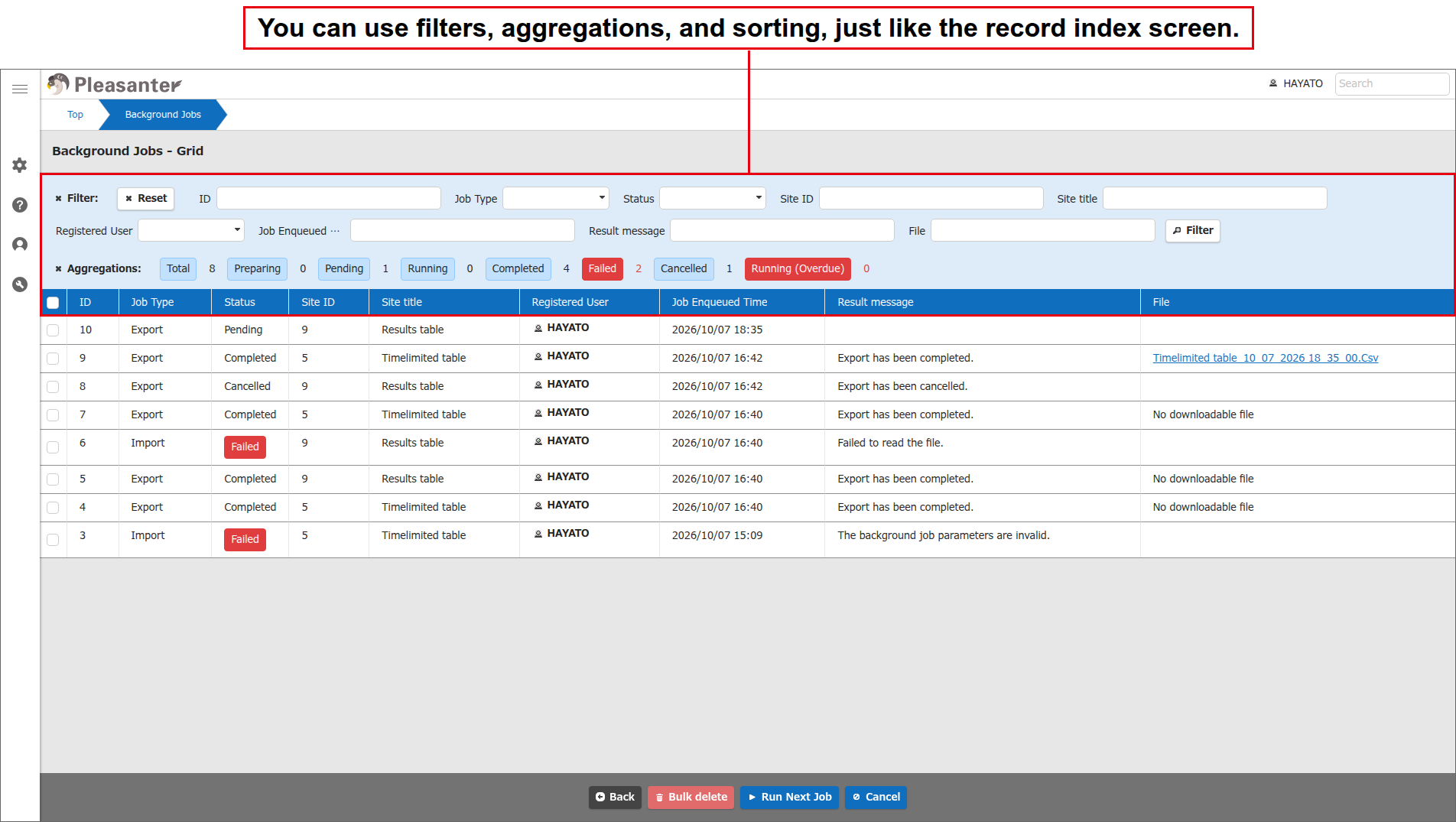This screenshot has height=822, width=1456.
Task: Check the row with ID 10
Action: pyautogui.click(x=53, y=330)
